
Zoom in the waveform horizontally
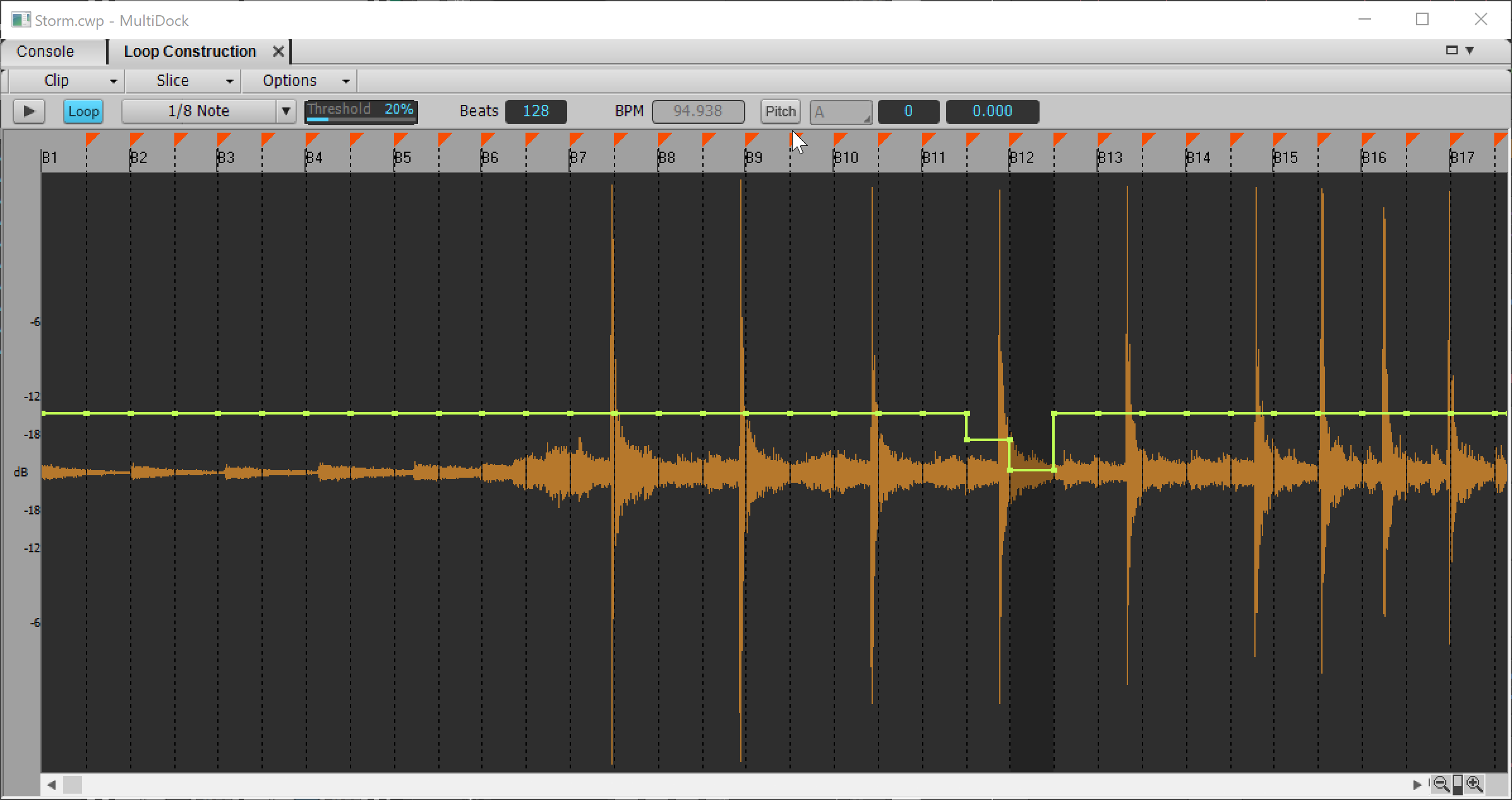(x=1474, y=784)
